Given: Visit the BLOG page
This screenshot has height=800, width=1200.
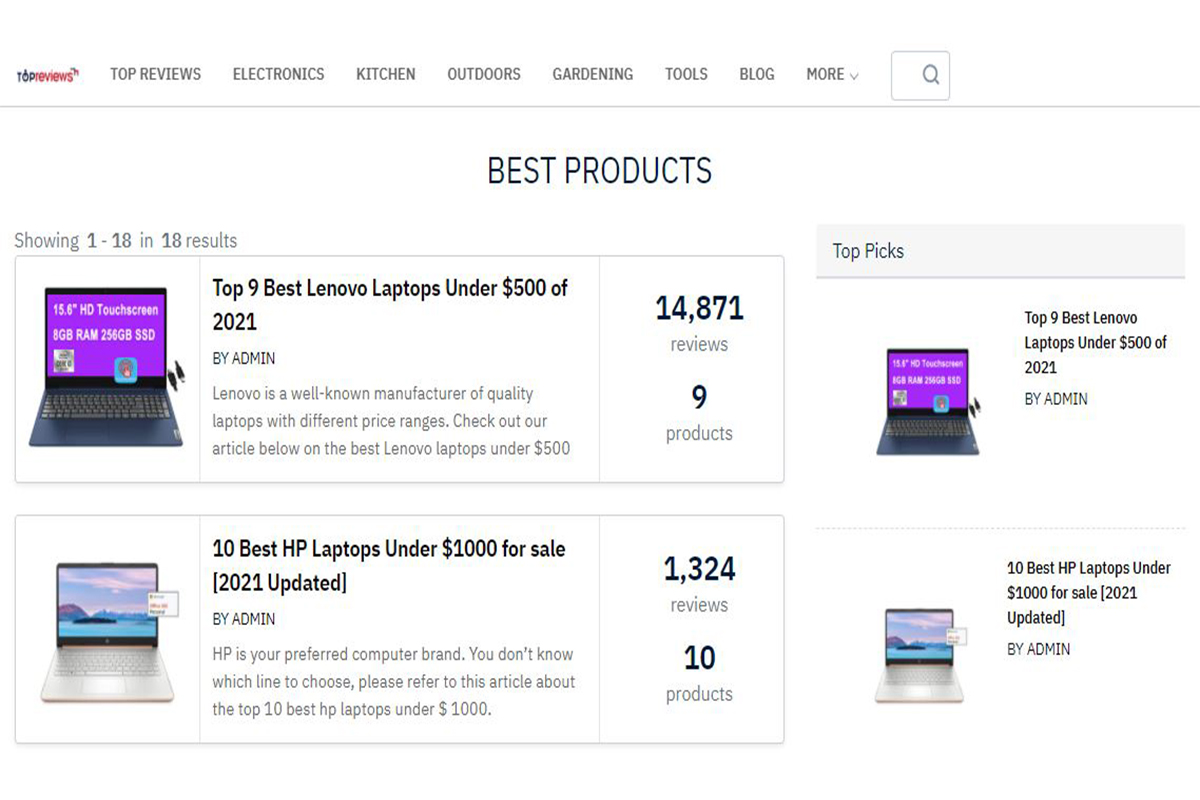Looking at the screenshot, I should [x=757, y=74].
